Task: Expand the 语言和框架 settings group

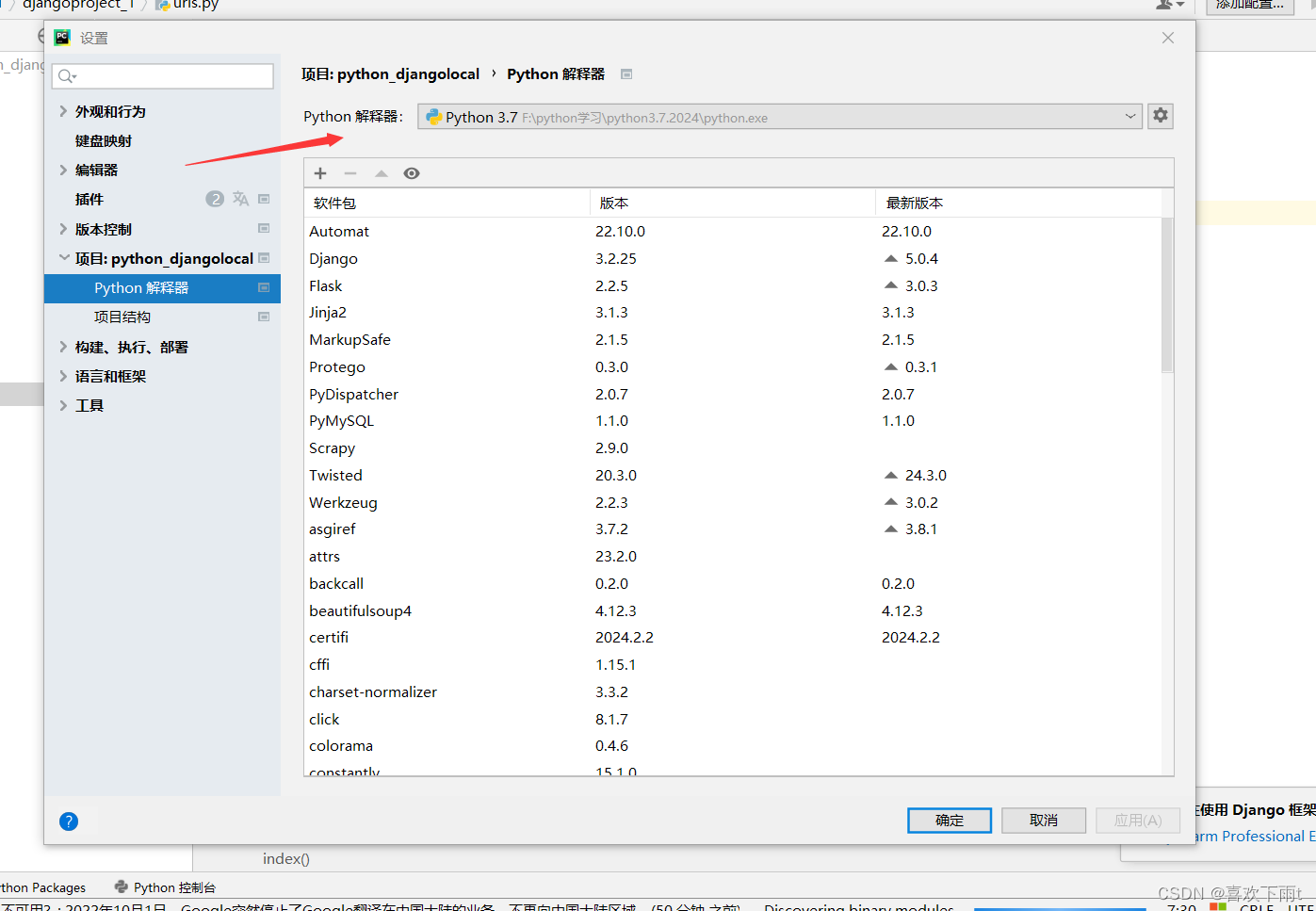Action: (63, 376)
